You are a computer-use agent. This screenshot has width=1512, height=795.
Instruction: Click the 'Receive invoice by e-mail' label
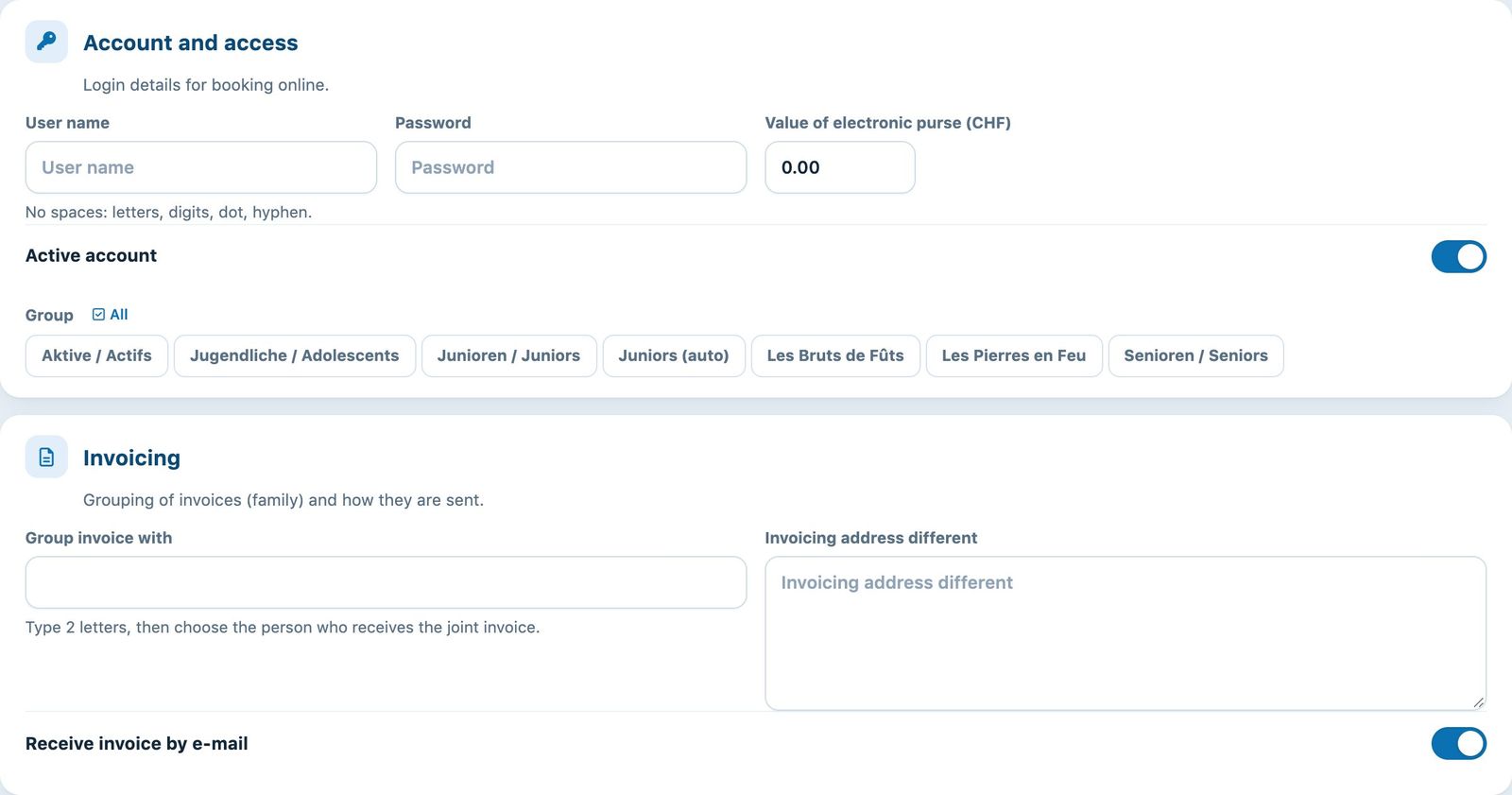[x=137, y=744]
